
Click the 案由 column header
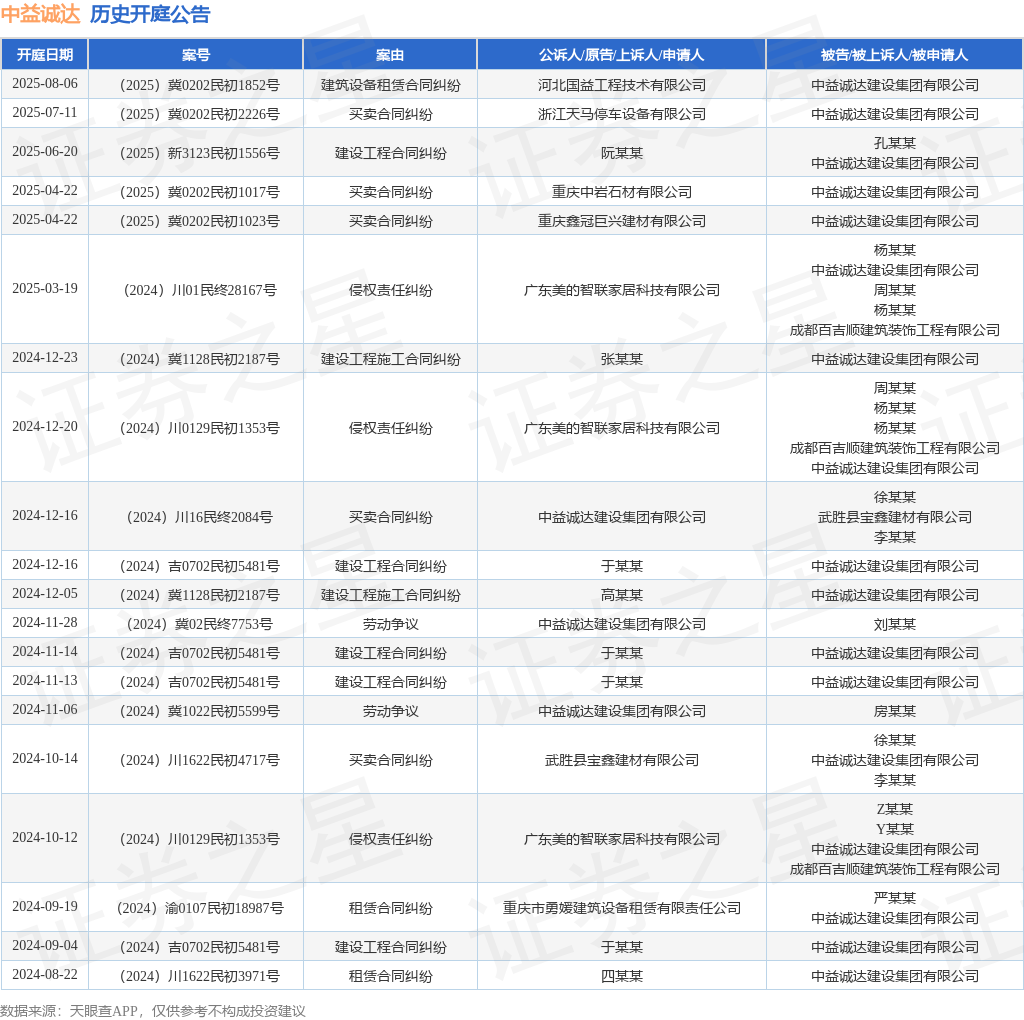click(x=390, y=55)
